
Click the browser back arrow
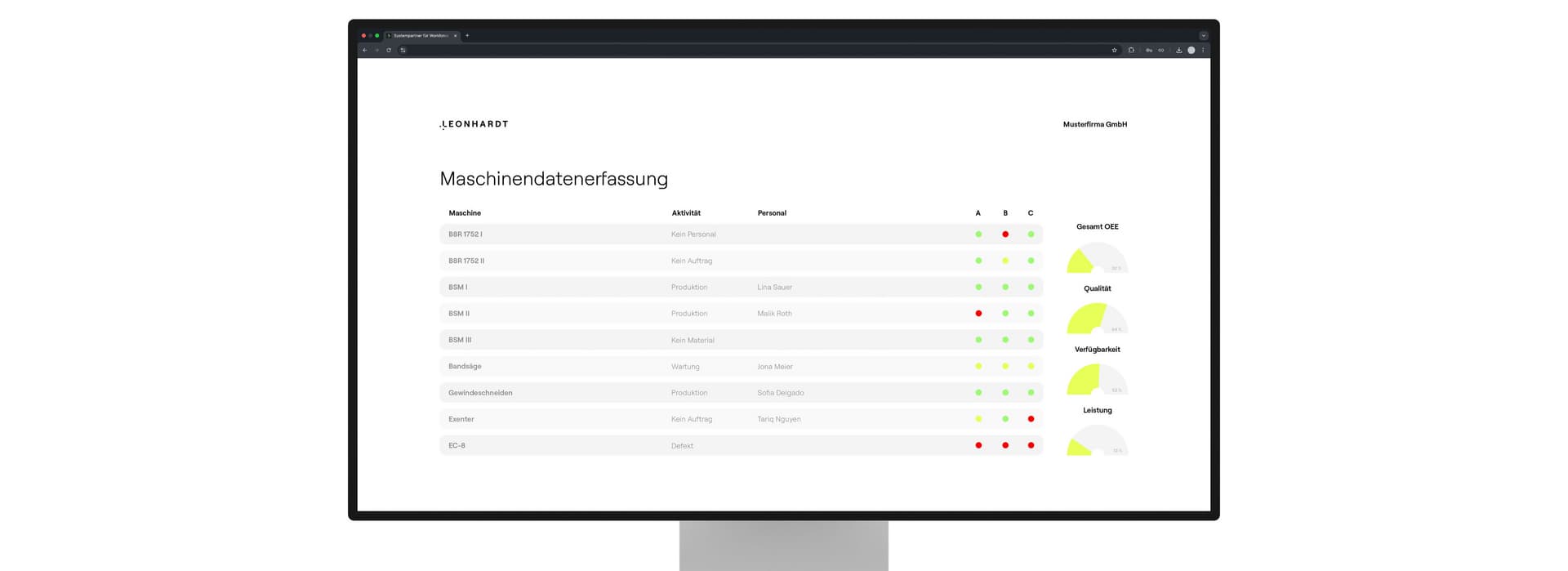click(364, 51)
